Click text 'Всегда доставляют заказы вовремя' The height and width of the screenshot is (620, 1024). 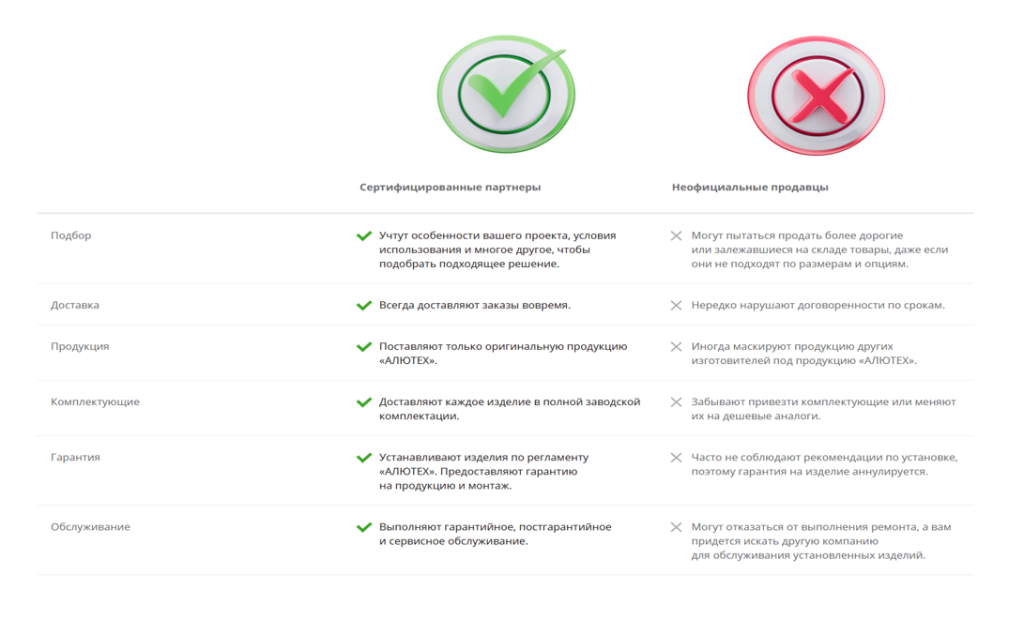[x=475, y=305]
